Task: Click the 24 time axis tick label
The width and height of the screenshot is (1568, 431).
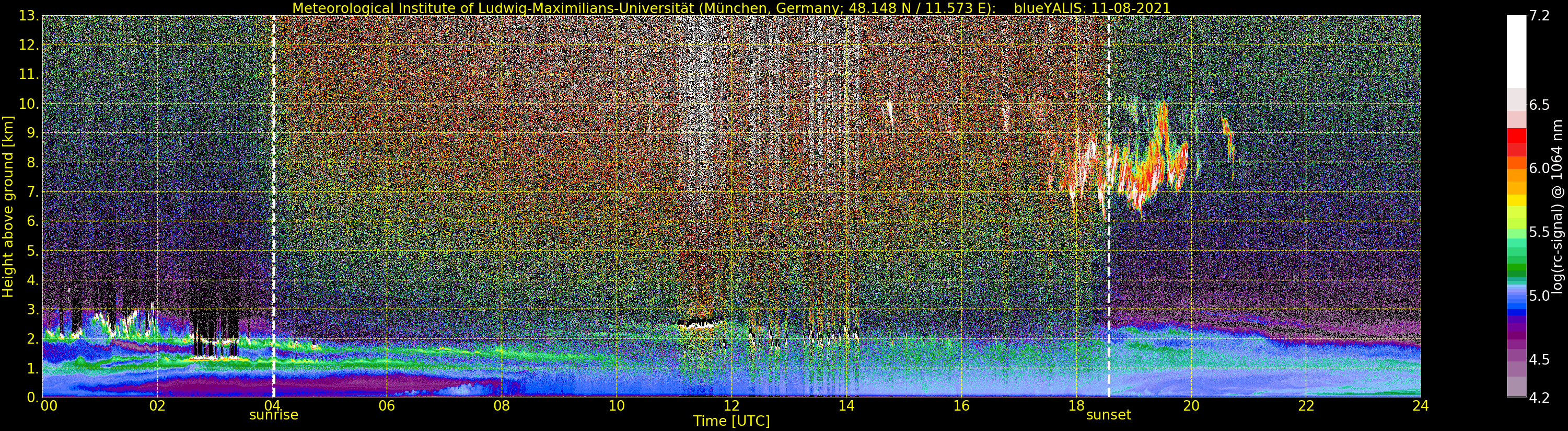Action: click(x=1421, y=405)
